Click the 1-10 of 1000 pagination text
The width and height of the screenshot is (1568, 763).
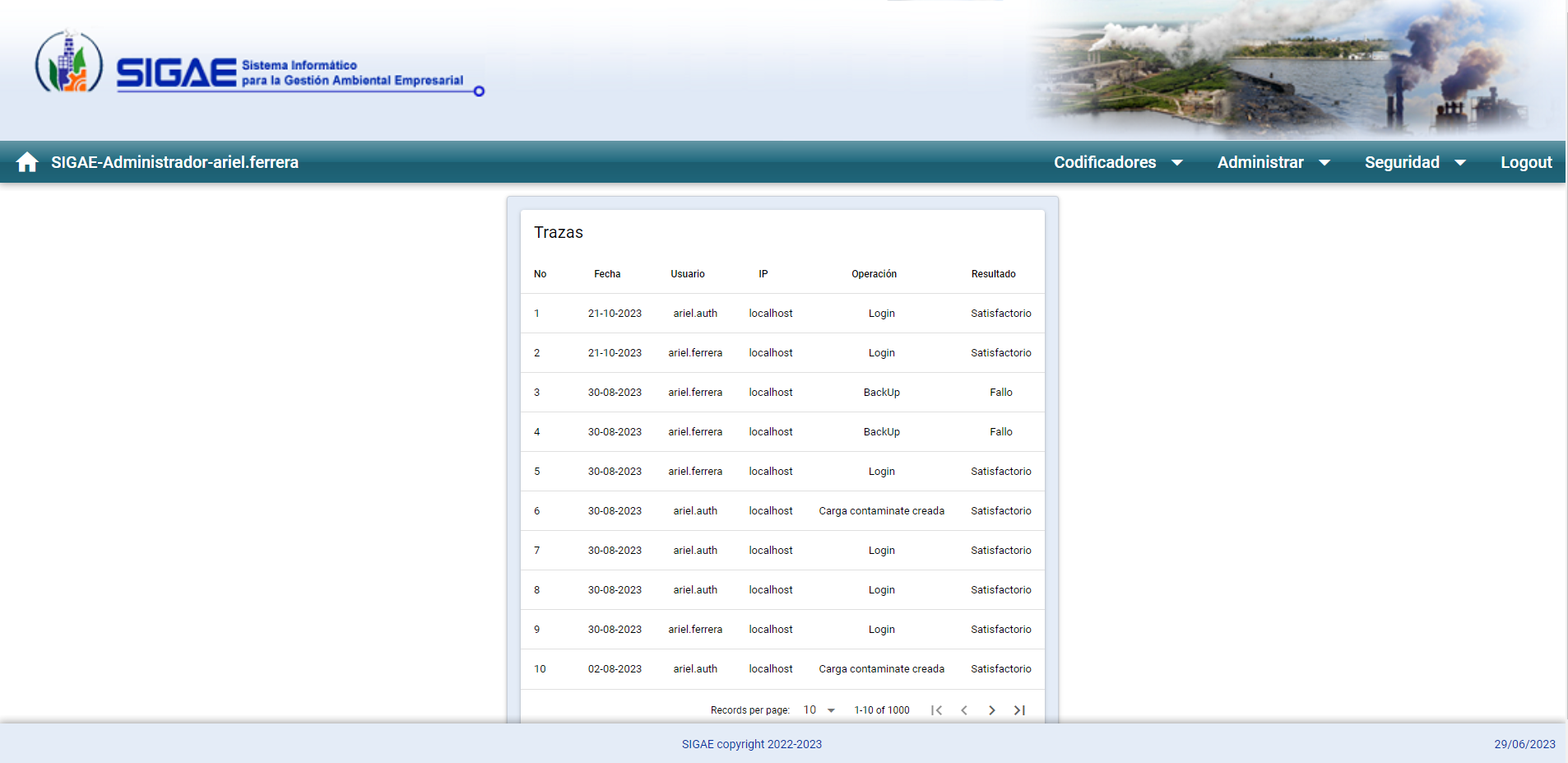click(x=882, y=710)
